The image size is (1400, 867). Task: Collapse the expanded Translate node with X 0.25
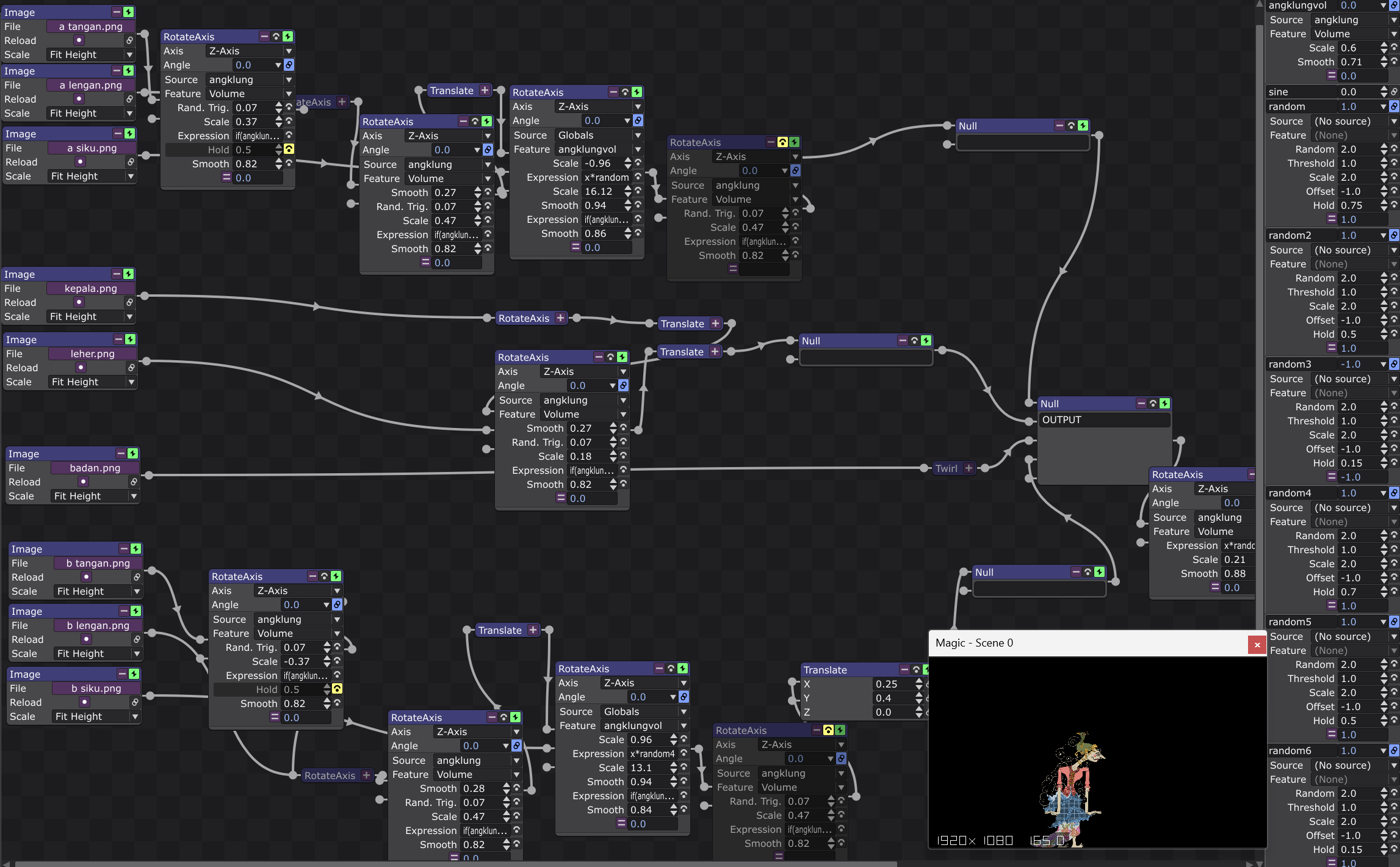pyautogui.click(x=904, y=670)
